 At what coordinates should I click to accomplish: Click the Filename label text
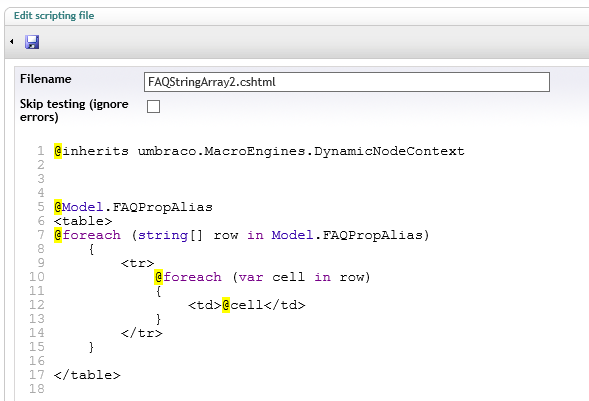pos(45,79)
